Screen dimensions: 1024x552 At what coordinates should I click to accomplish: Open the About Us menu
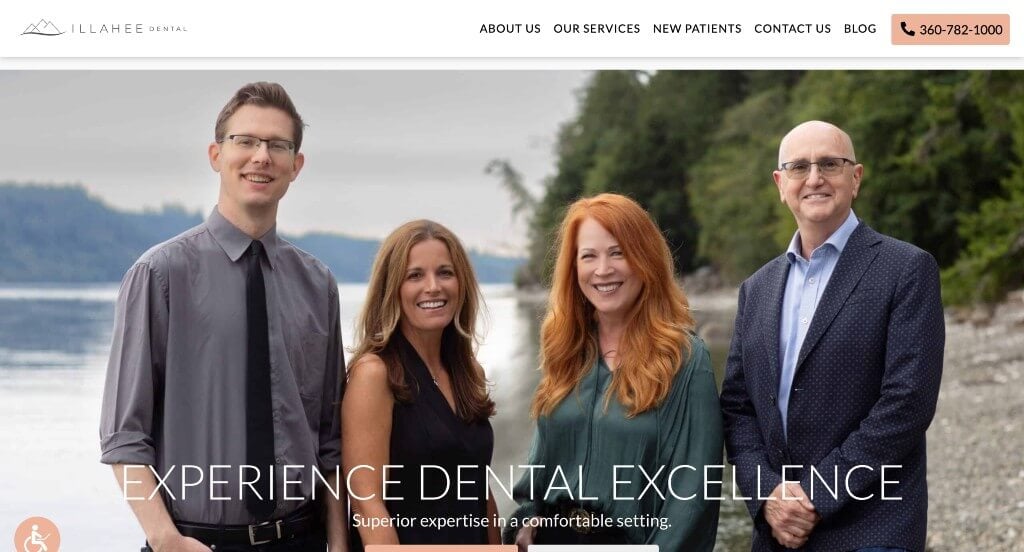click(510, 29)
